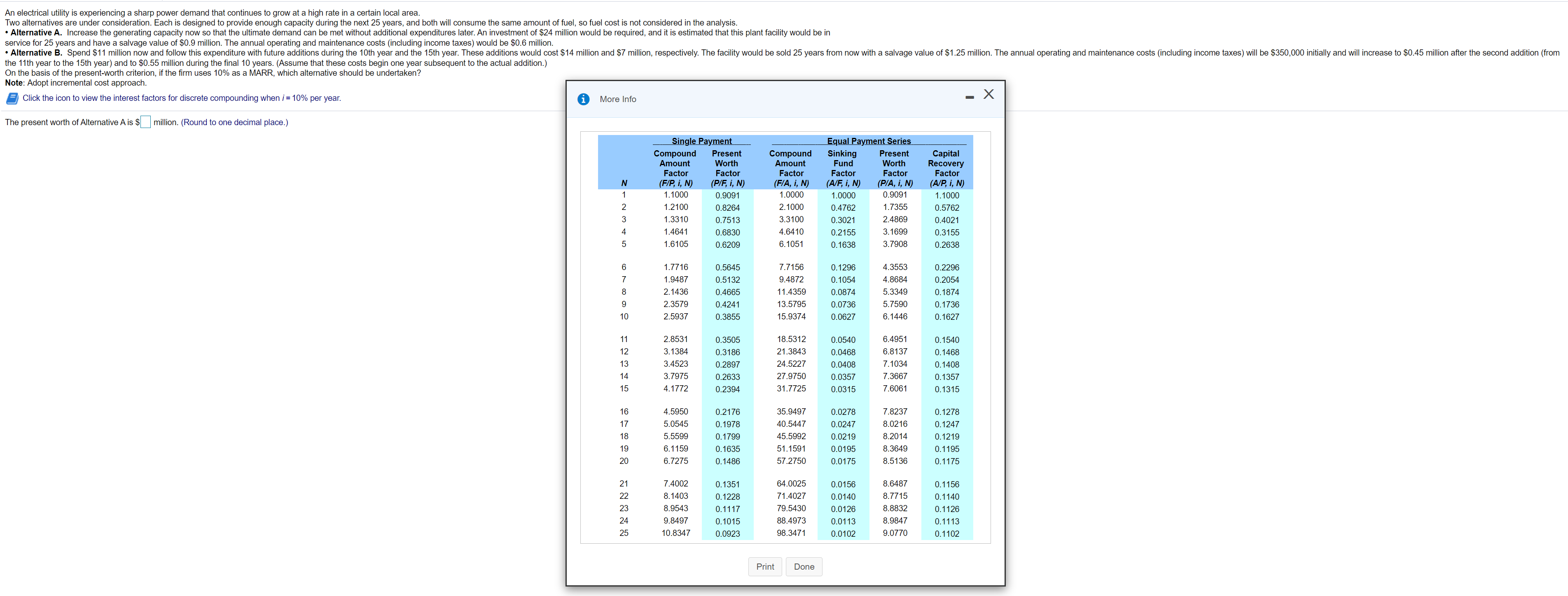Click the value 6.1446 in row 10
This screenshot has width=1568, height=596.
point(895,317)
